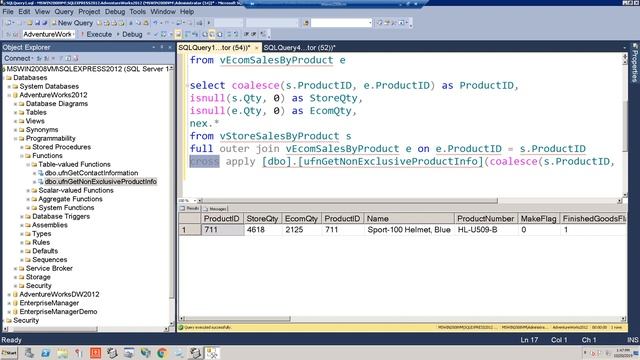This screenshot has width=640, height=360.
Task: Close the SQLQuery1 tab
Action: pos(256,48)
